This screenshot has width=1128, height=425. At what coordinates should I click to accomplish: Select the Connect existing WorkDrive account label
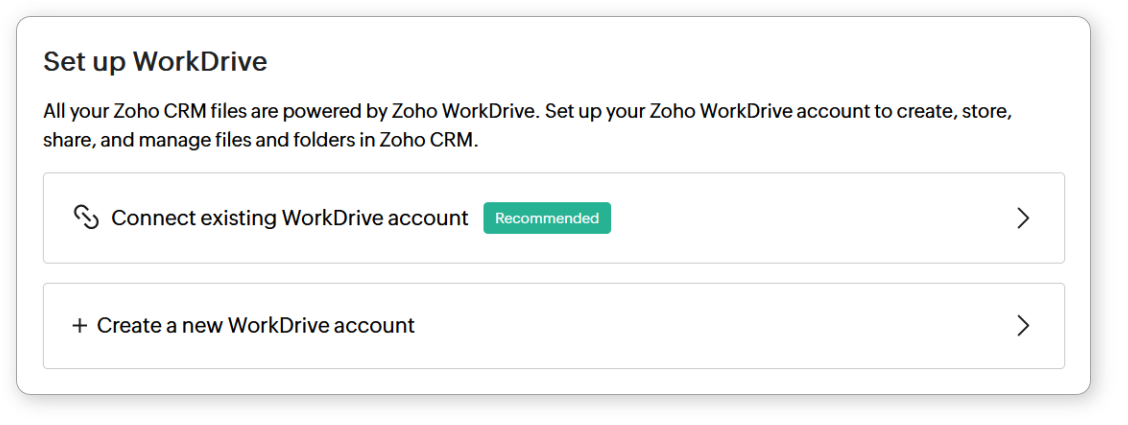[289, 218]
